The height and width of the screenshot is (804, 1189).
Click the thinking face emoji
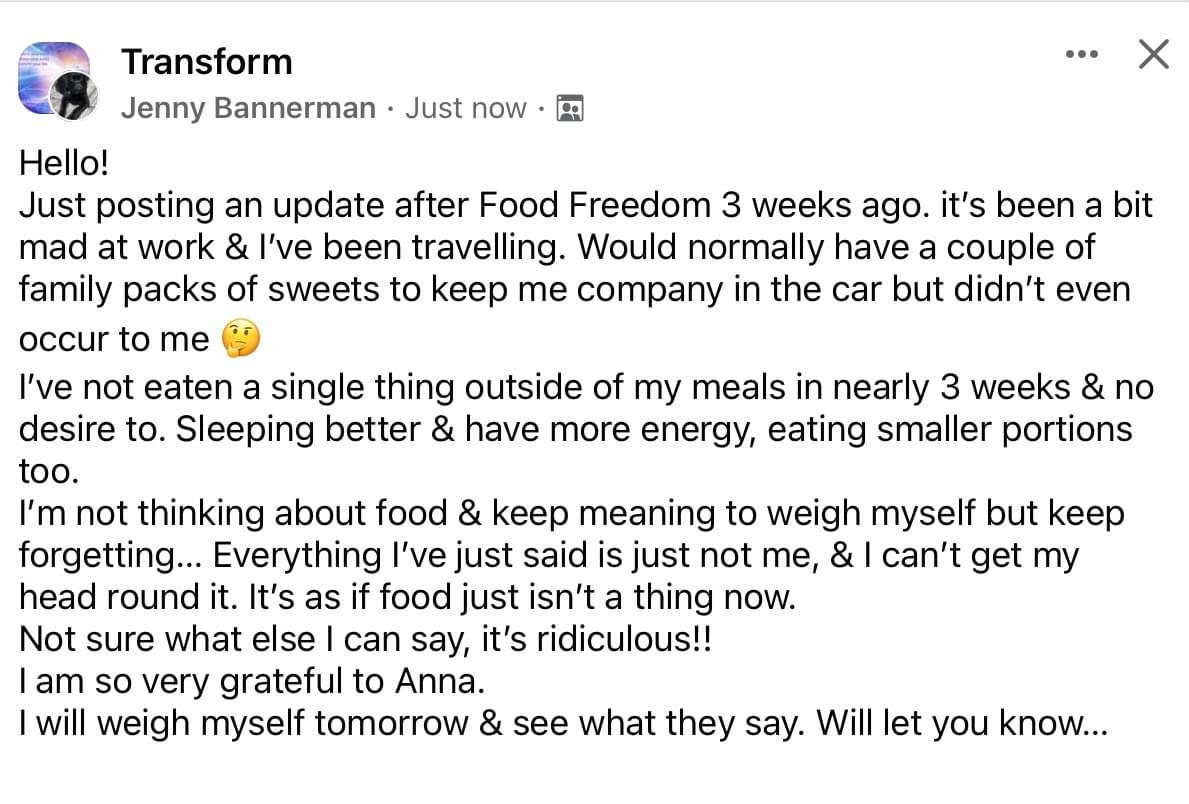coord(241,338)
